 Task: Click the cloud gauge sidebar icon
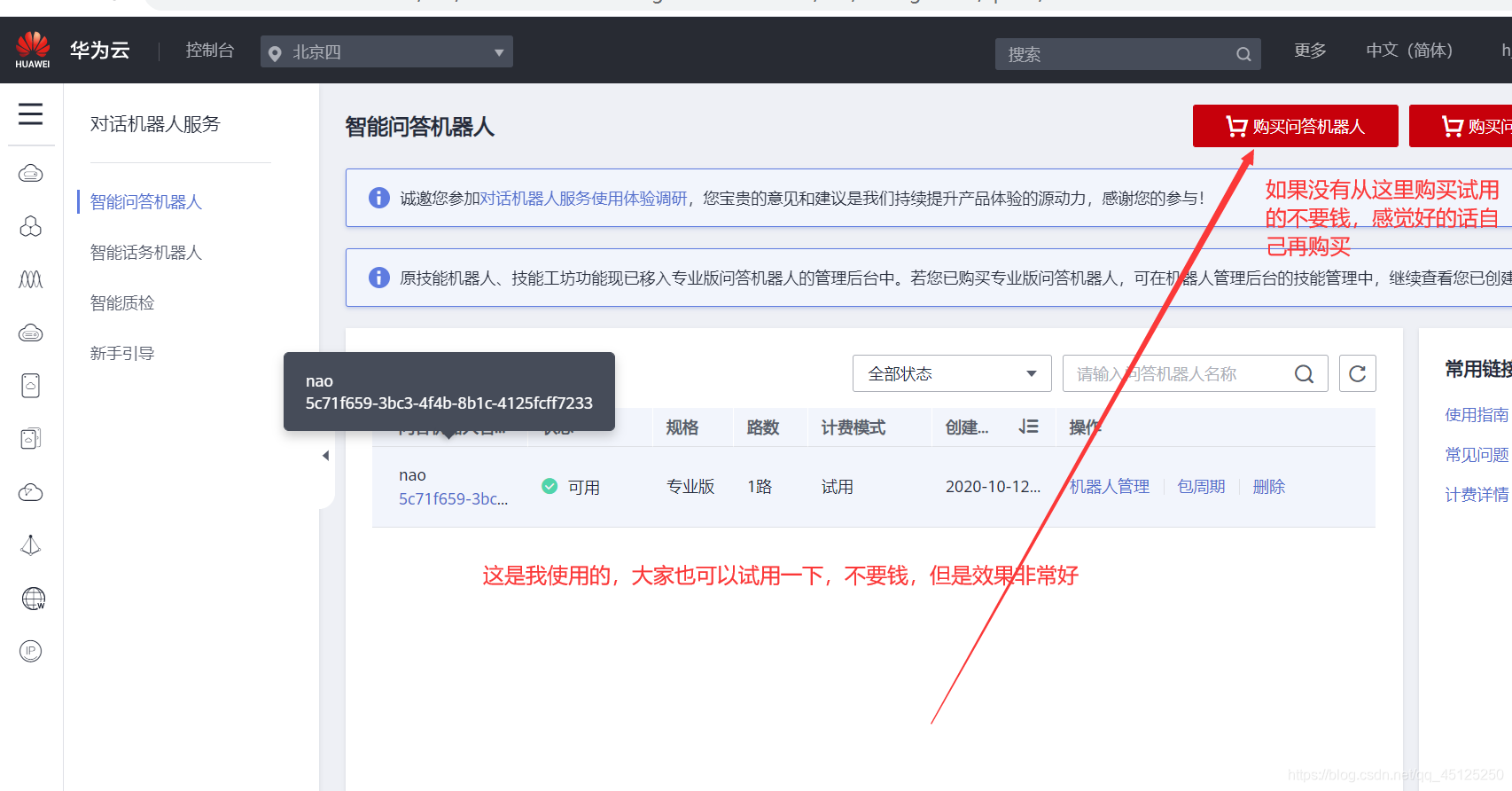point(31,492)
